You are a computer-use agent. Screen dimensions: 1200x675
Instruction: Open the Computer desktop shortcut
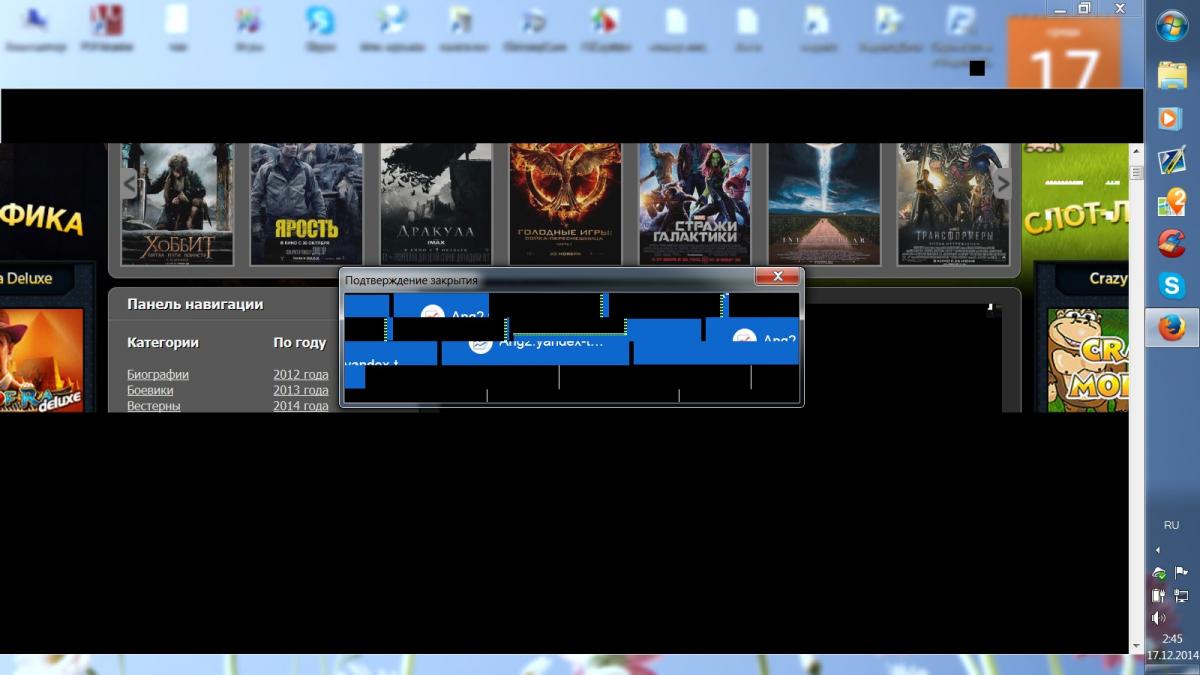(36, 28)
